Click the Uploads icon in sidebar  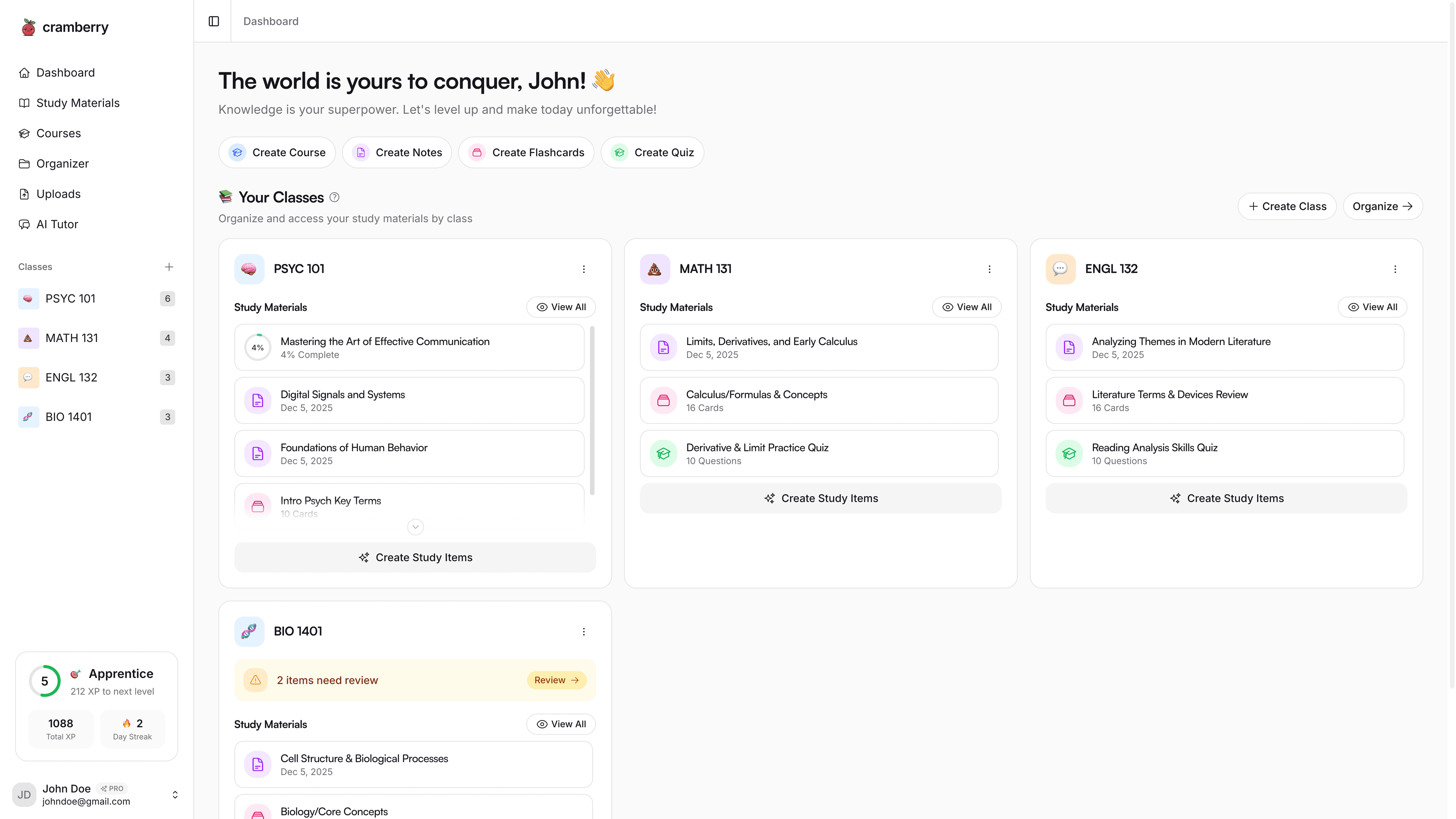(x=24, y=194)
